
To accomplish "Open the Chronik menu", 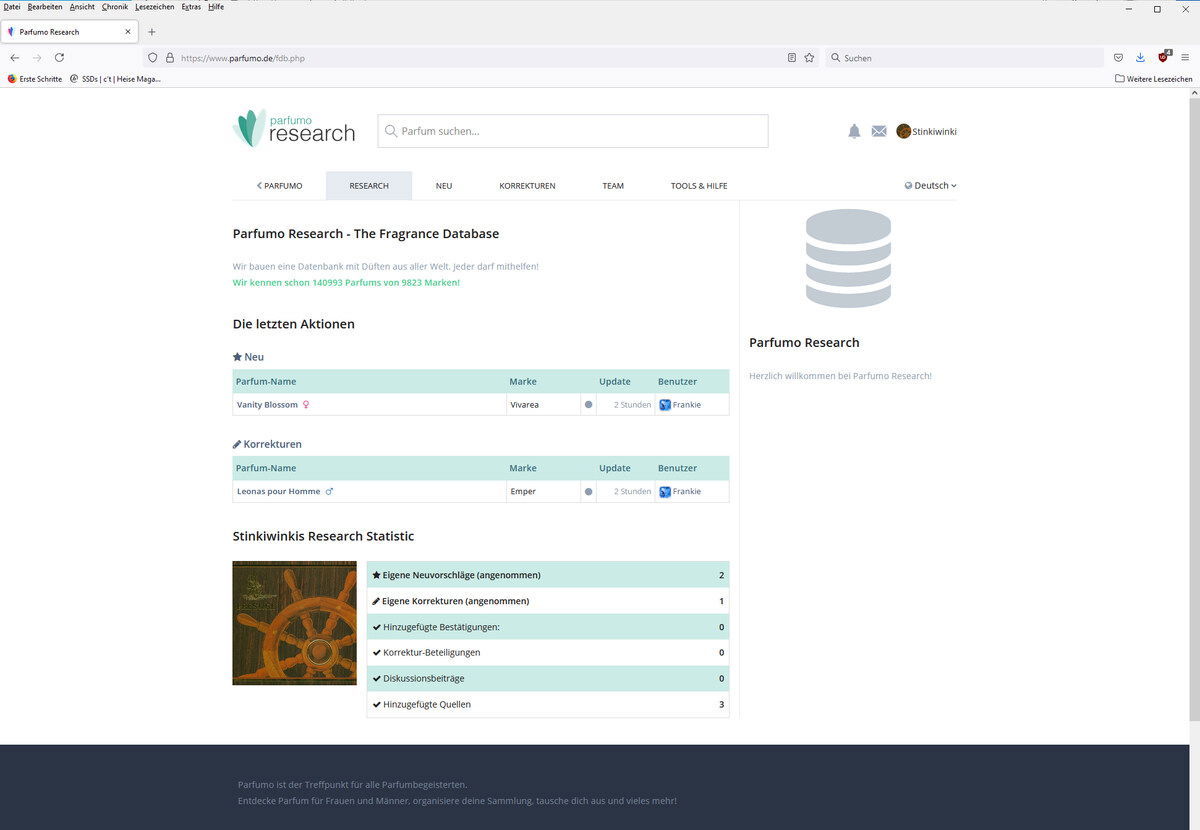I will 115,7.
